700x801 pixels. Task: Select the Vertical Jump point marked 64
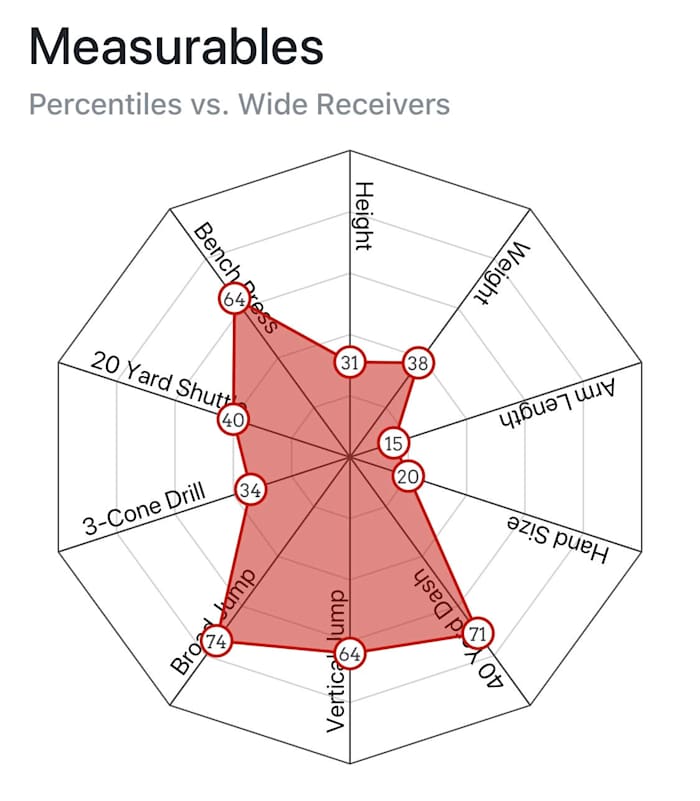[x=349, y=654]
